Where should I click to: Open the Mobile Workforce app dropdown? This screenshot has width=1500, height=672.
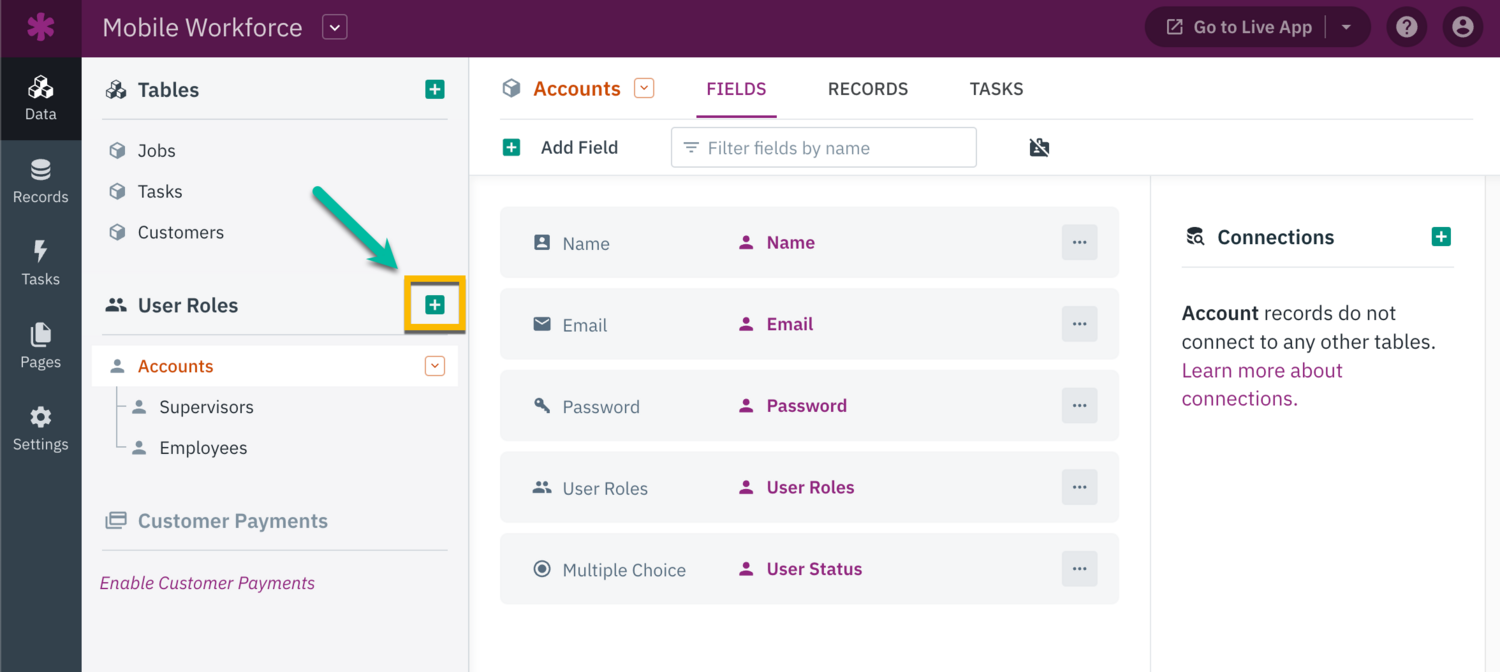point(334,27)
